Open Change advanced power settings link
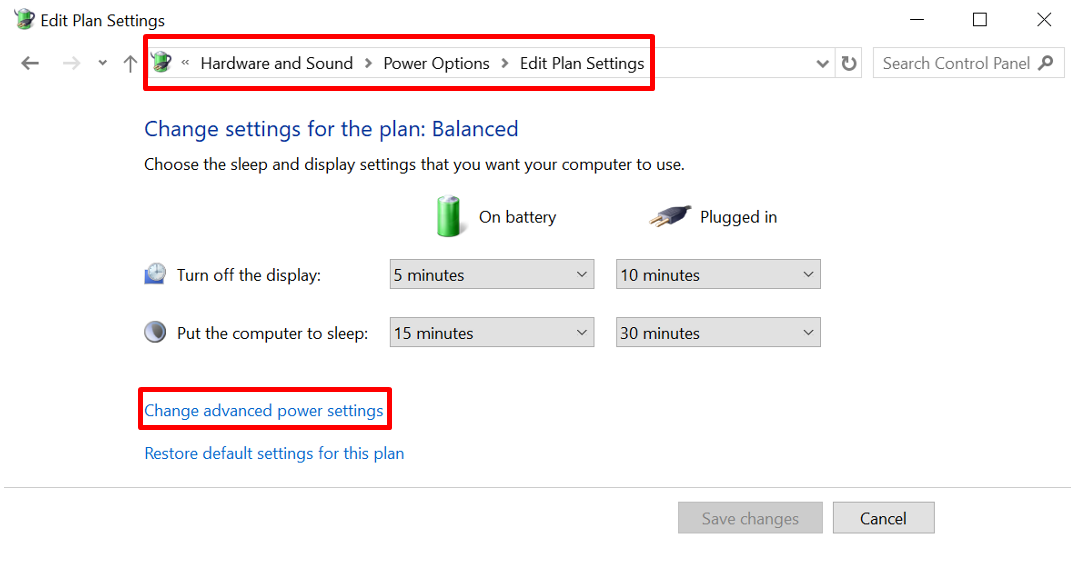The image size is (1071, 572). 264,410
